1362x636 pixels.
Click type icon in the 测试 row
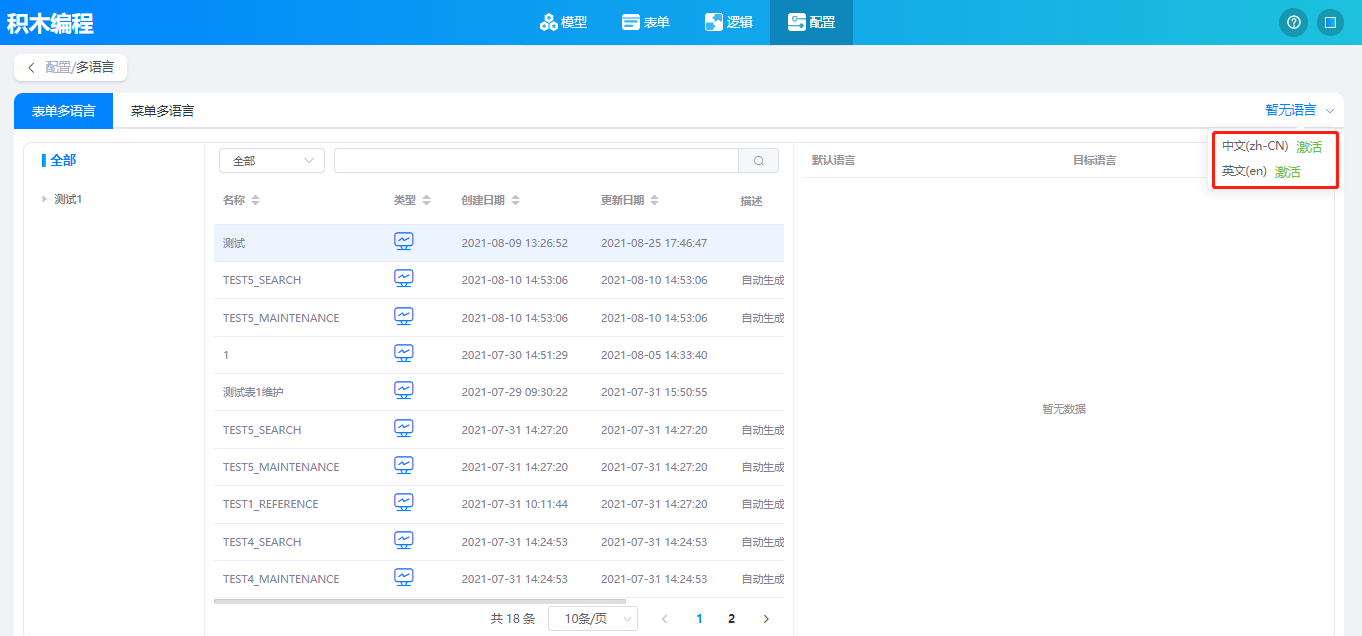[x=403, y=242]
